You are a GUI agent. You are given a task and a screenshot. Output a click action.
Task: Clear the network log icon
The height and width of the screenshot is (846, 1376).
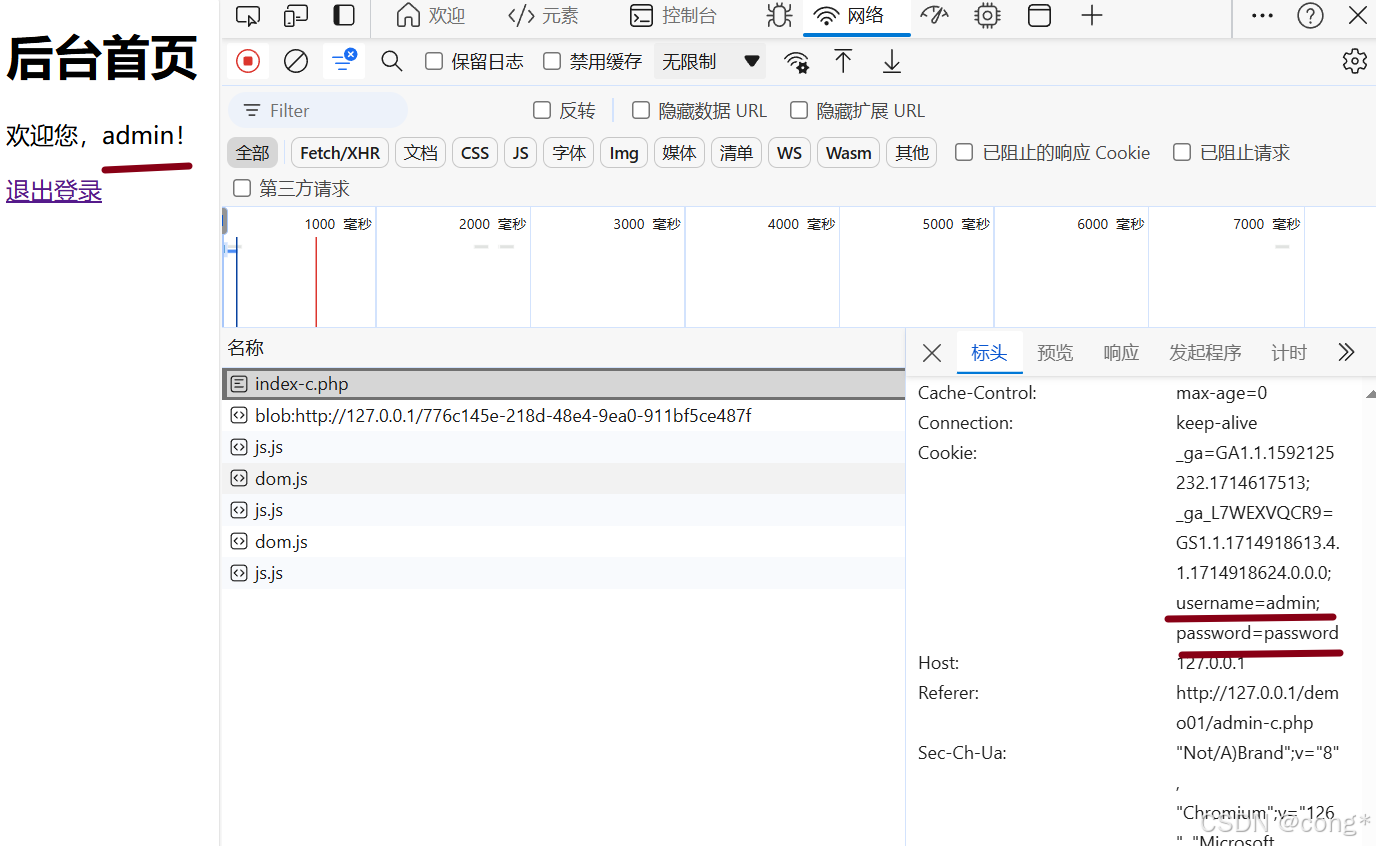[296, 61]
